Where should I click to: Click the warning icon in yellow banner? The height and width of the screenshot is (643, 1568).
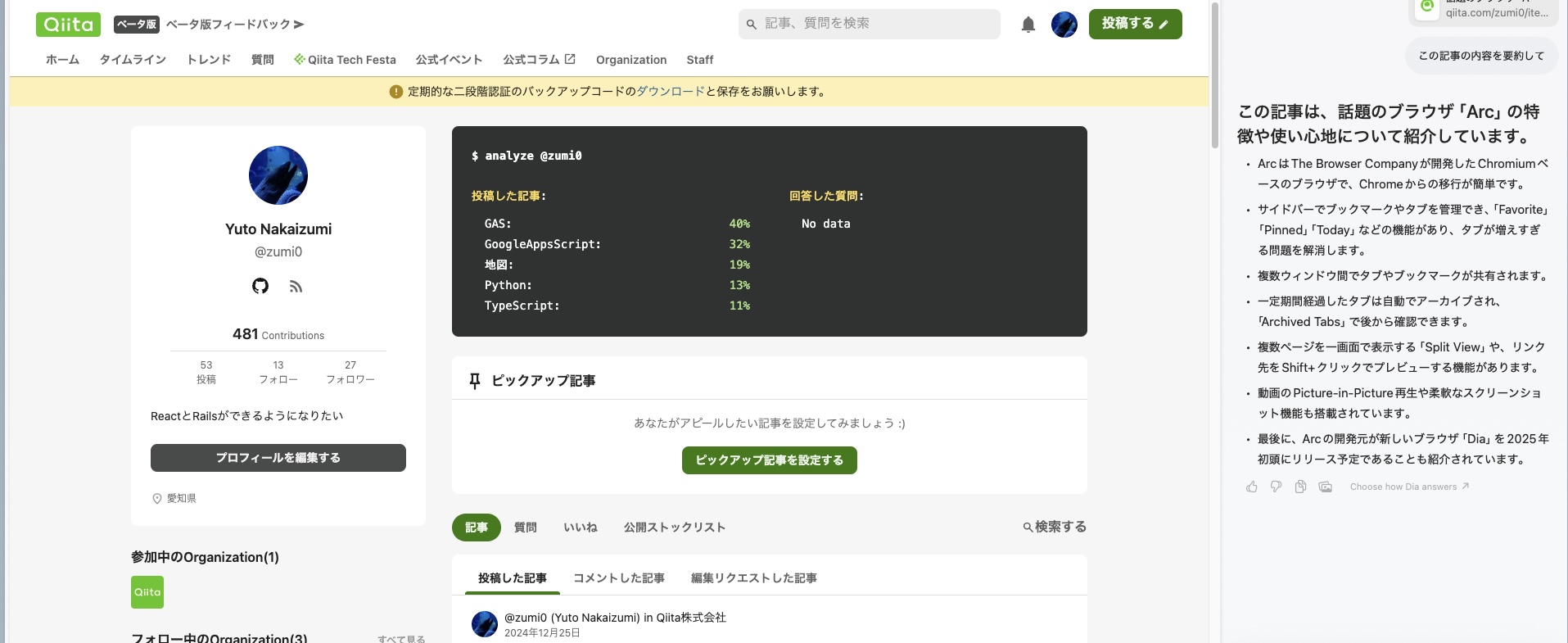tap(396, 92)
